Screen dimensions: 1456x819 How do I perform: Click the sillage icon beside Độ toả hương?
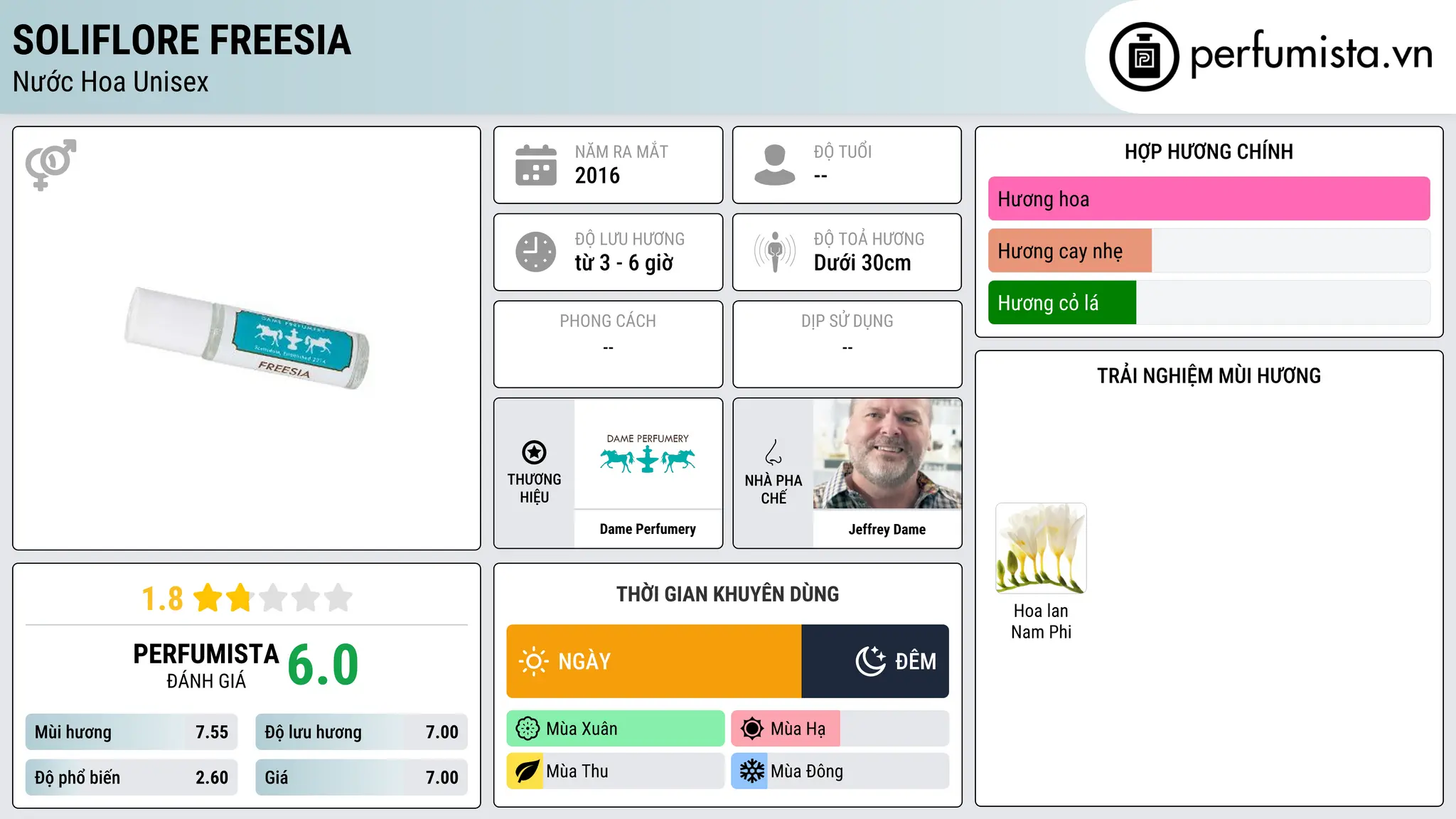pos(775,252)
